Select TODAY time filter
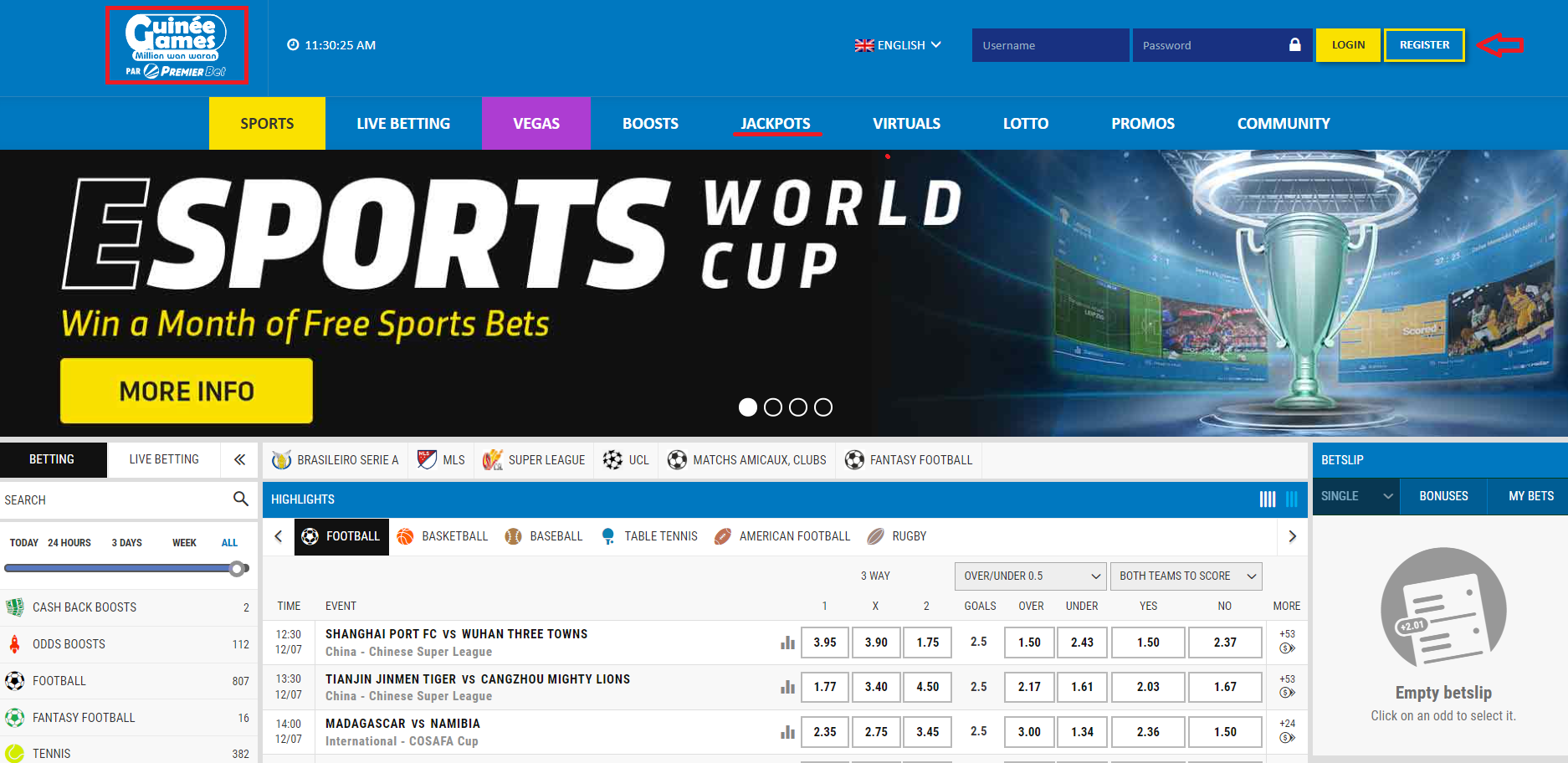The image size is (1568, 763). pyautogui.click(x=23, y=543)
